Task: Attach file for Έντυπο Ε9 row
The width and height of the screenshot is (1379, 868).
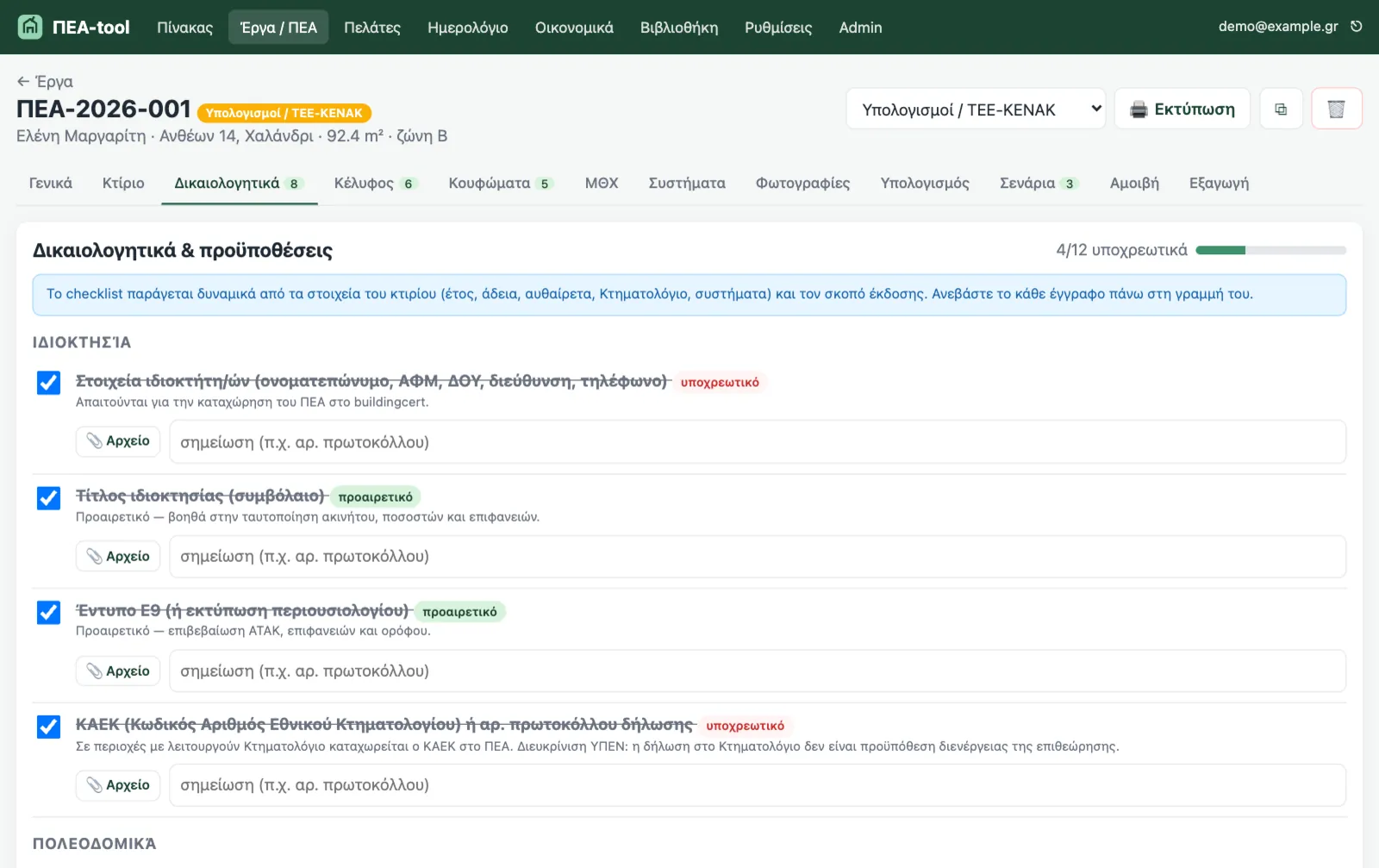Action: (118, 671)
